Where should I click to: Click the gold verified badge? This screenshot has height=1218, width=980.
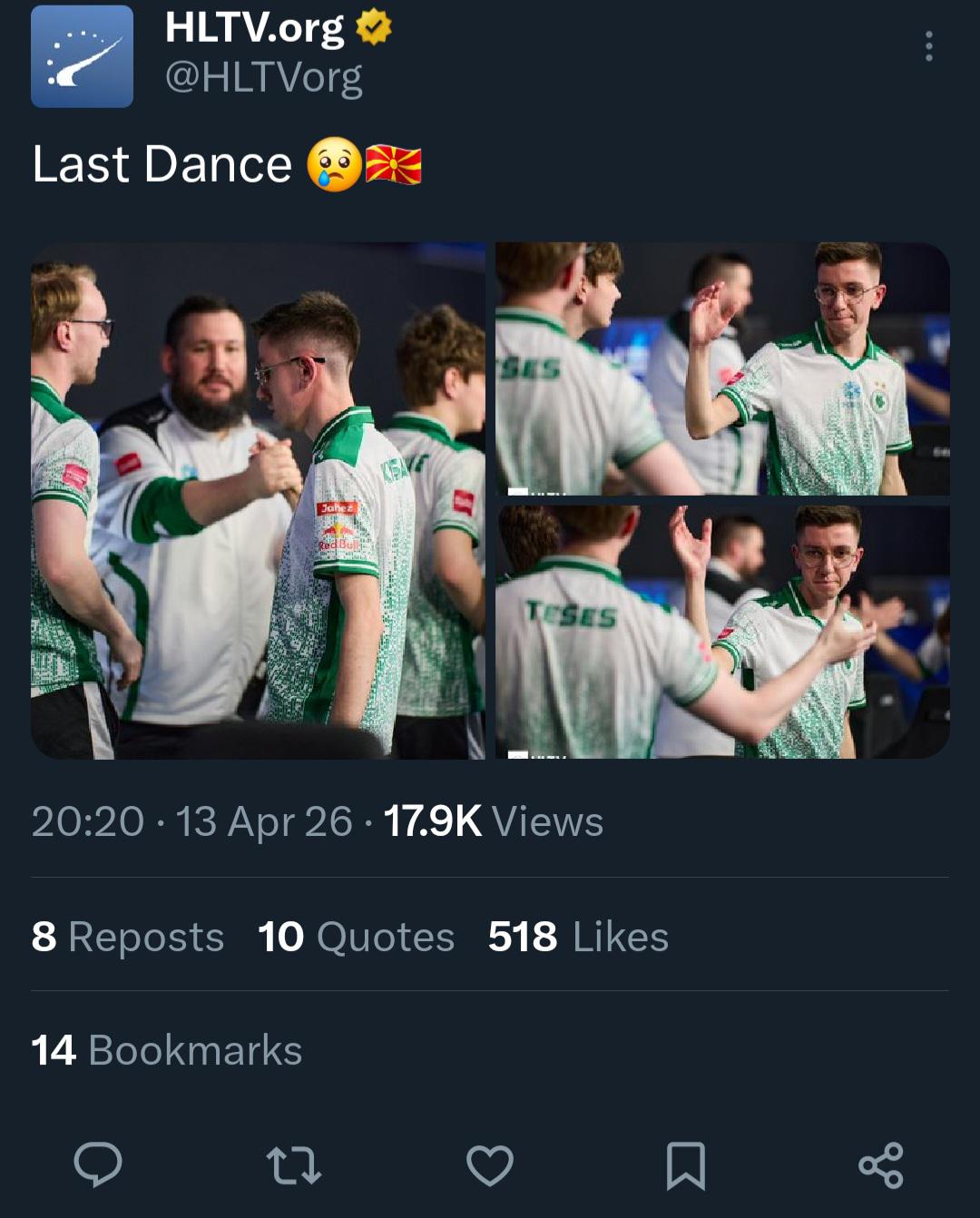pyautogui.click(x=373, y=27)
